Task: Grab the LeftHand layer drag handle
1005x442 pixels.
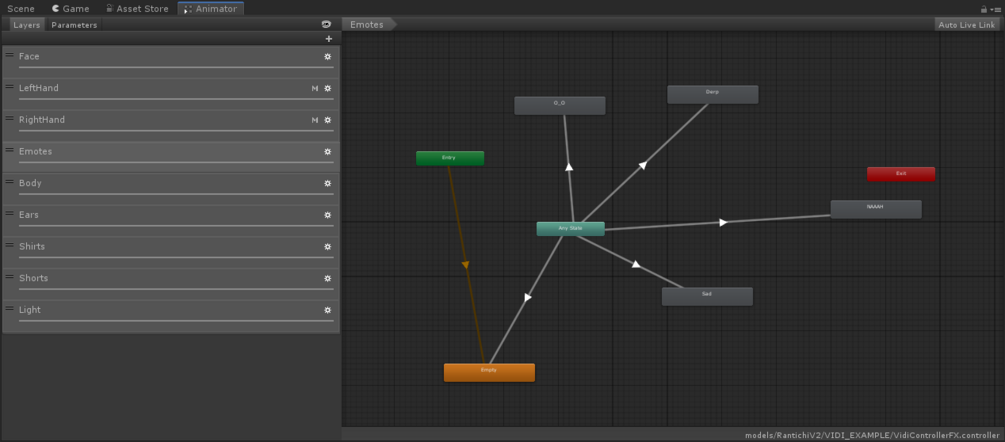Action: point(10,86)
